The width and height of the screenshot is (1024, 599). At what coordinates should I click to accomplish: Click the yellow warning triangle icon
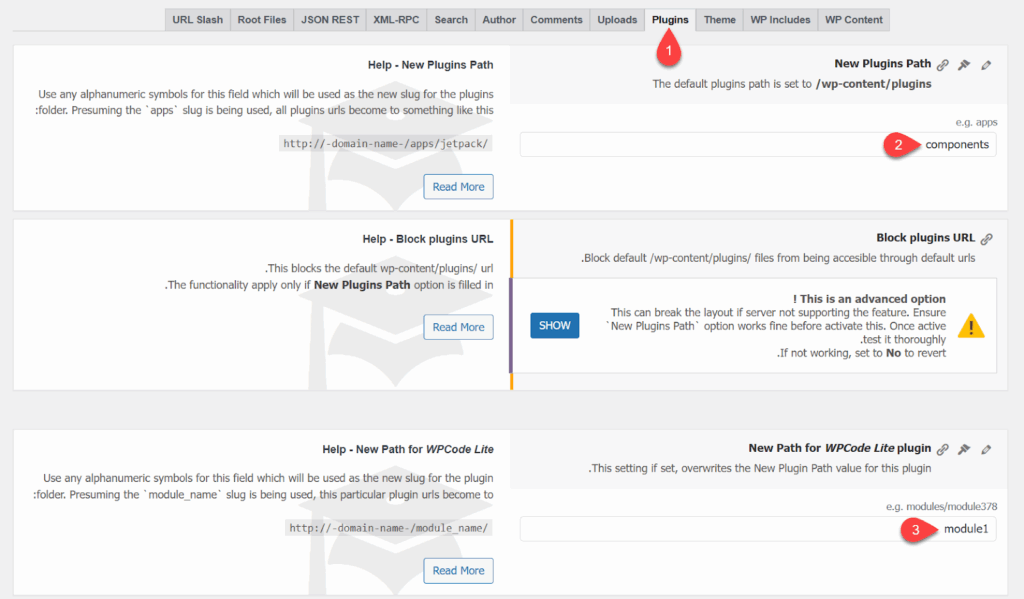tap(971, 326)
